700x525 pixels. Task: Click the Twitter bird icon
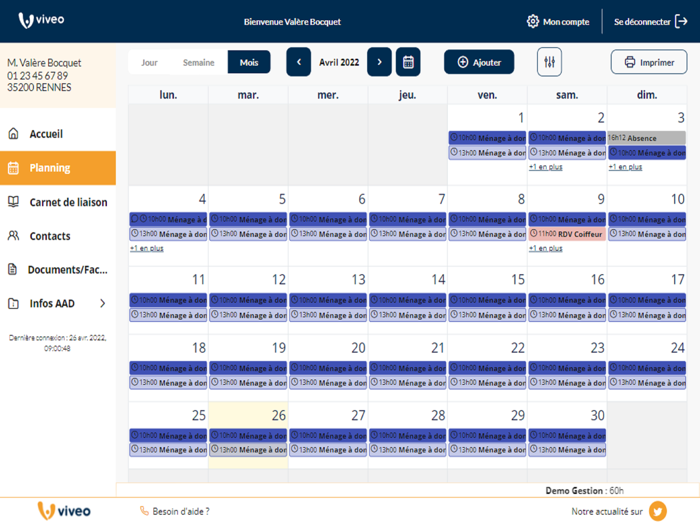point(658,511)
